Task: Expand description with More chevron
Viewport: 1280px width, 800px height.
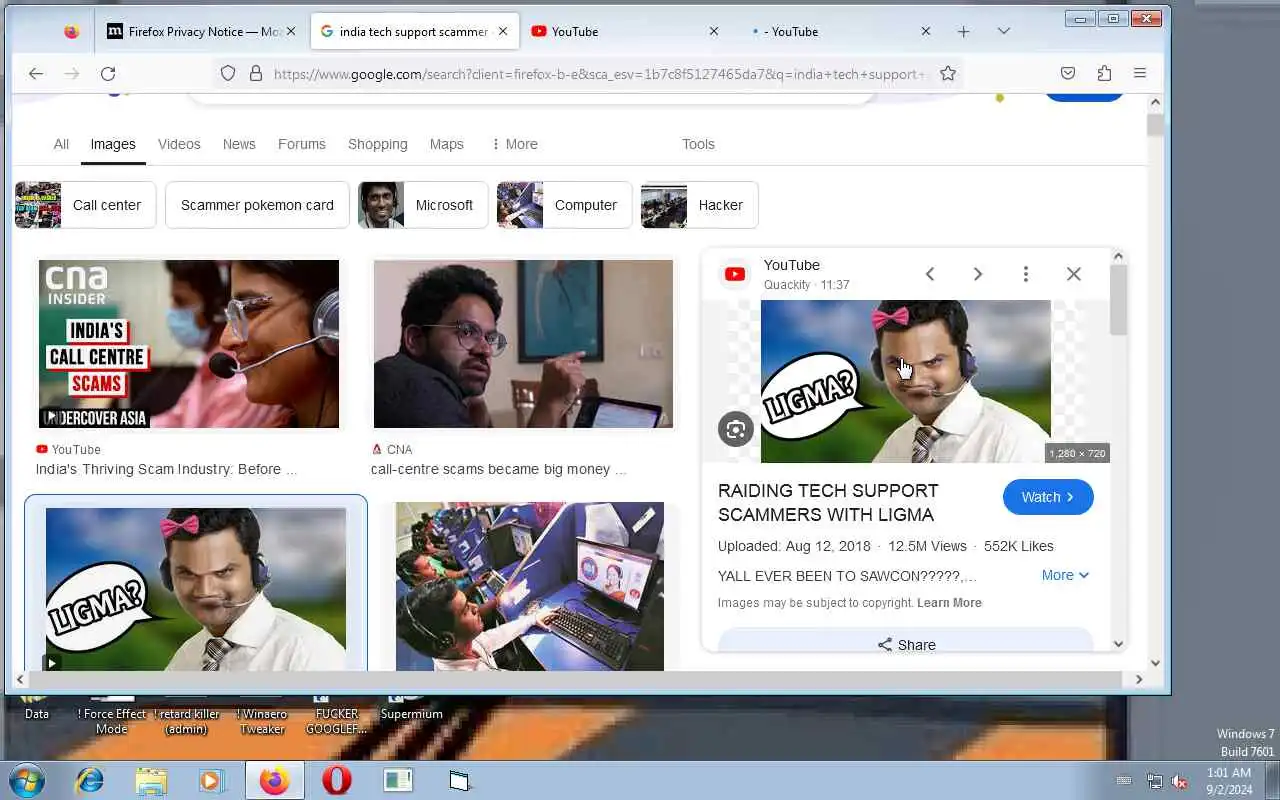Action: (x=1065, y=575)
